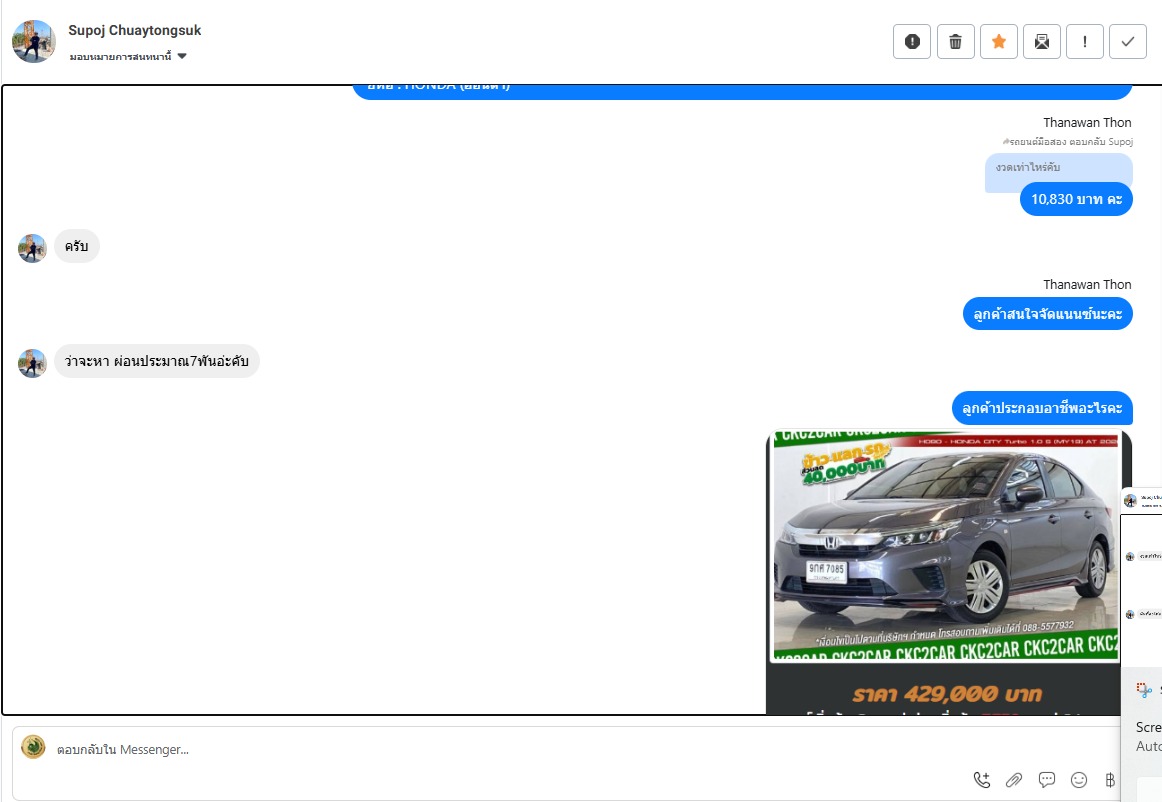Viewport: 1162px width, 802px height.
Task: Click the spam report exclamation circle icon
Action: click(x=912, y=42)
